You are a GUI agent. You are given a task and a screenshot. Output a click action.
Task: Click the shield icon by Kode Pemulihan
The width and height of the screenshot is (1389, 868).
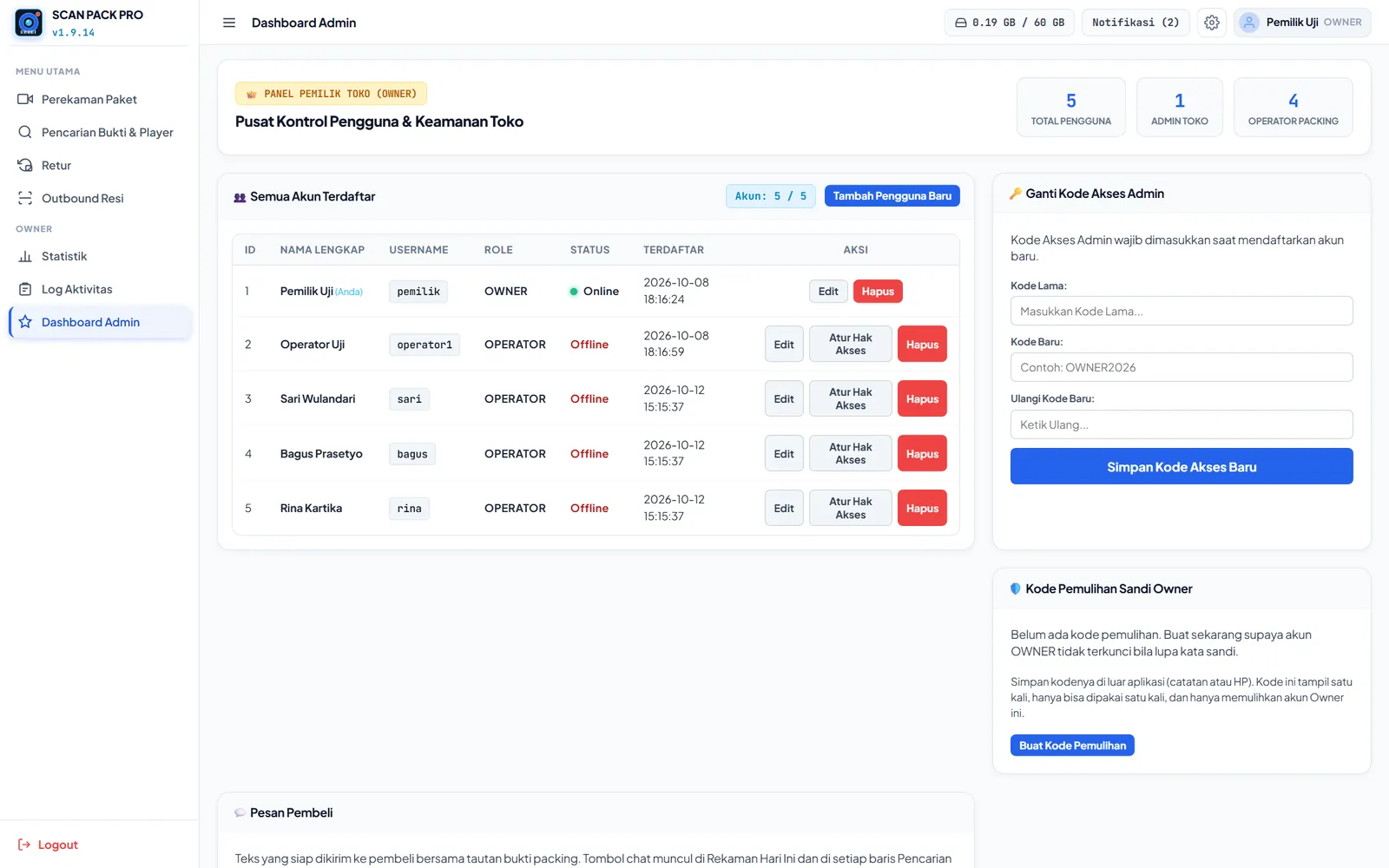coord(1016,589)
